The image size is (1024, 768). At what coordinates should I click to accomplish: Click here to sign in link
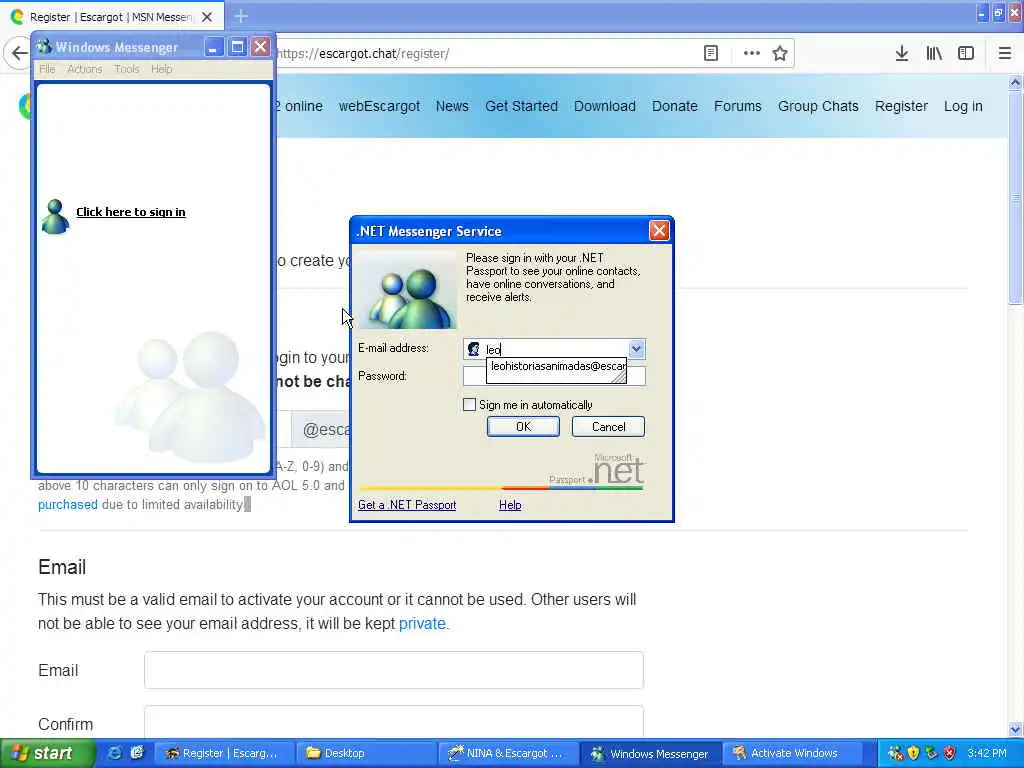131,212
